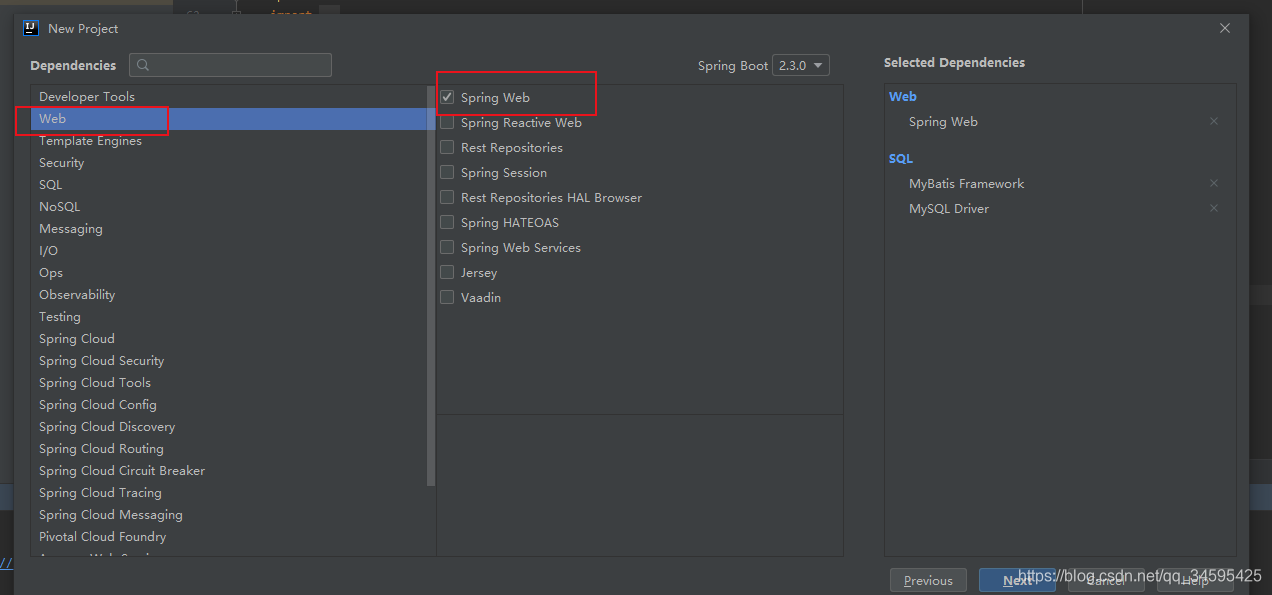
Task: Remove MyBatis Framework from selected dependencies
Action: [x=1214, y=183]
